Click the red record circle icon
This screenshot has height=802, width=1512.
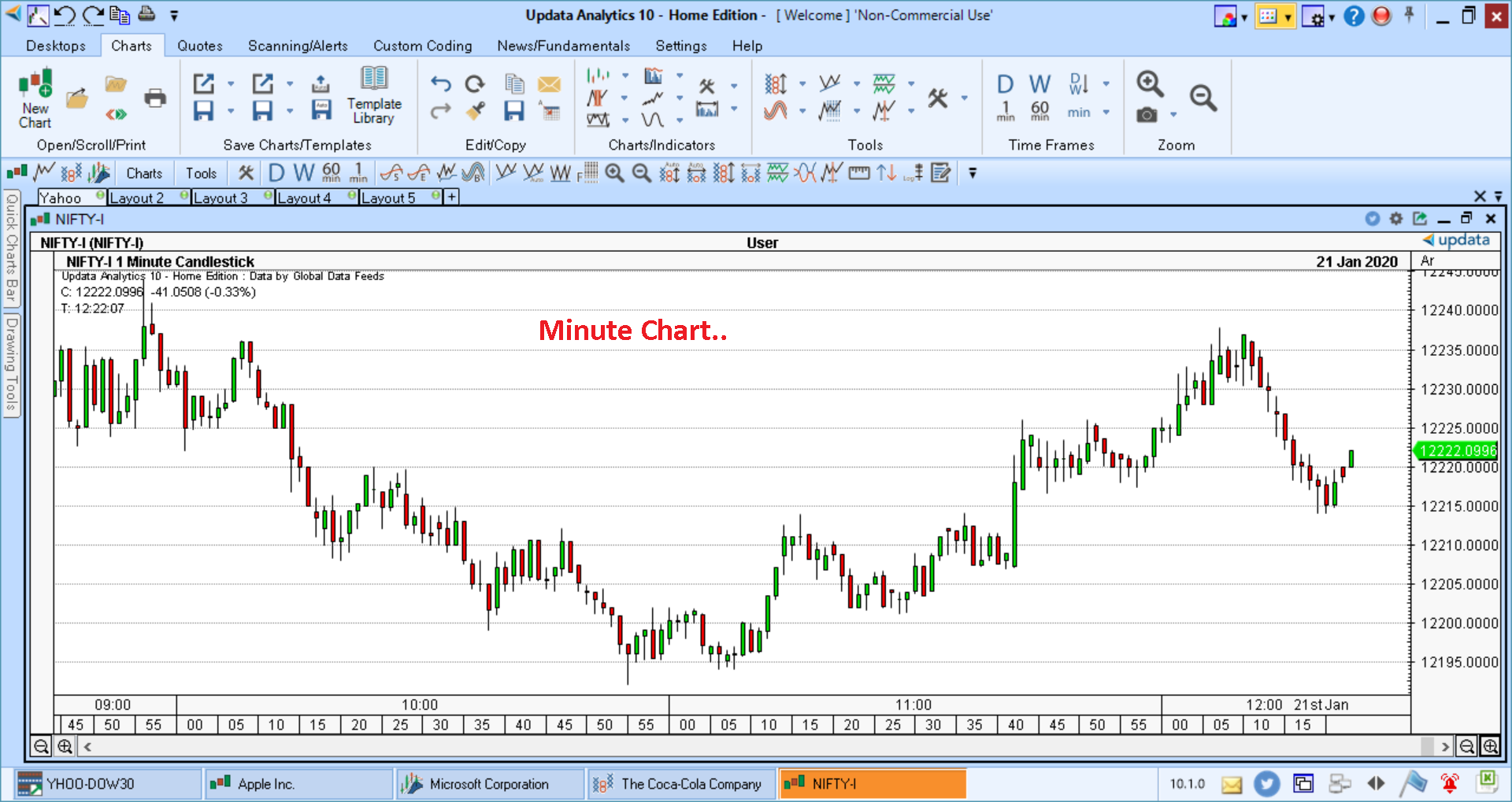coord(1382,16)
